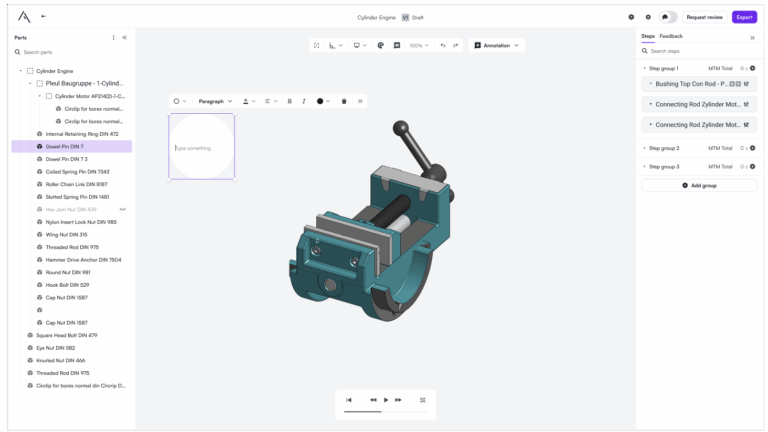Open the 100% zoom dropdown
The height and width of the screenshot is (432, 768).
[x=419, y=46]
